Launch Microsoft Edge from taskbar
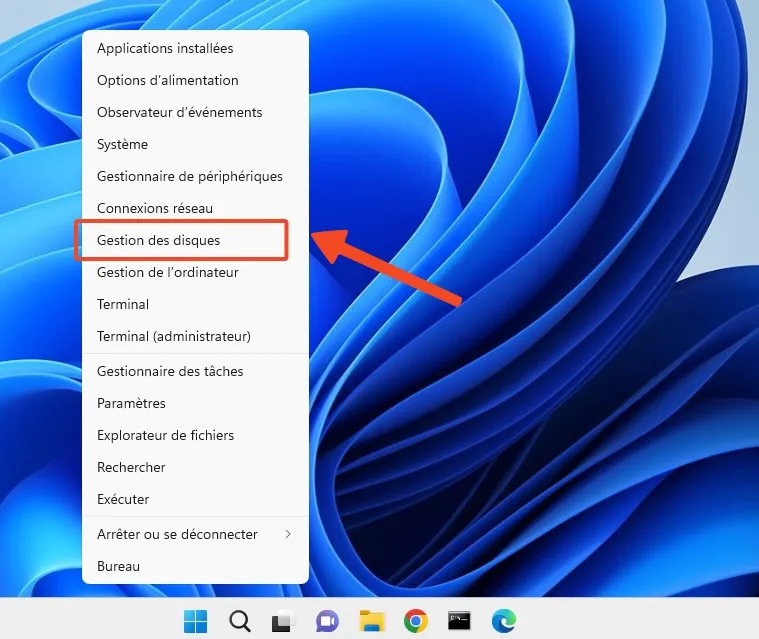The height and width of the screenshot is (639, 759). point(503,621)
